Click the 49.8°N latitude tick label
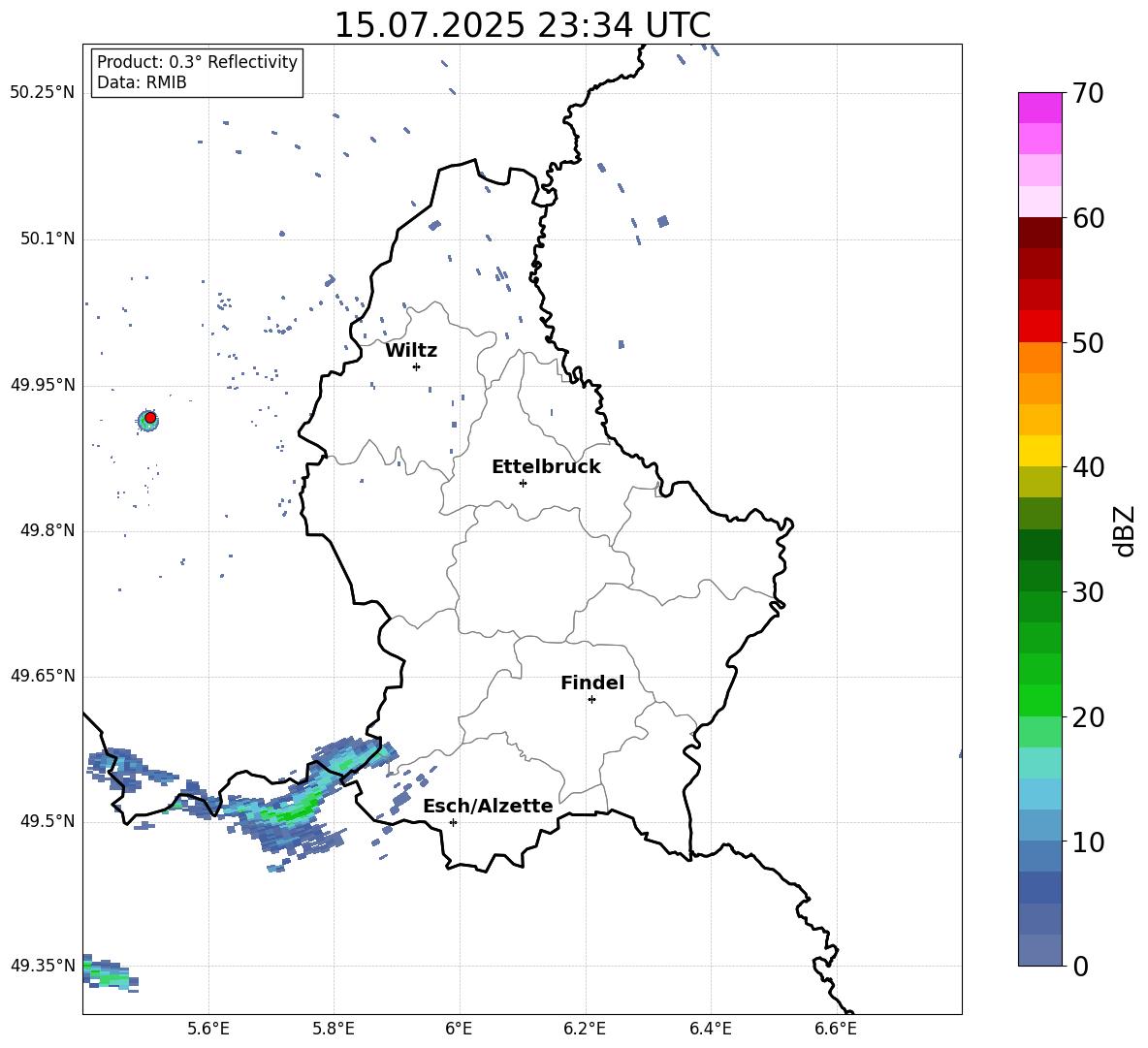Image resolution: width=1148 pixels, height=1048 pixels. 47,530
